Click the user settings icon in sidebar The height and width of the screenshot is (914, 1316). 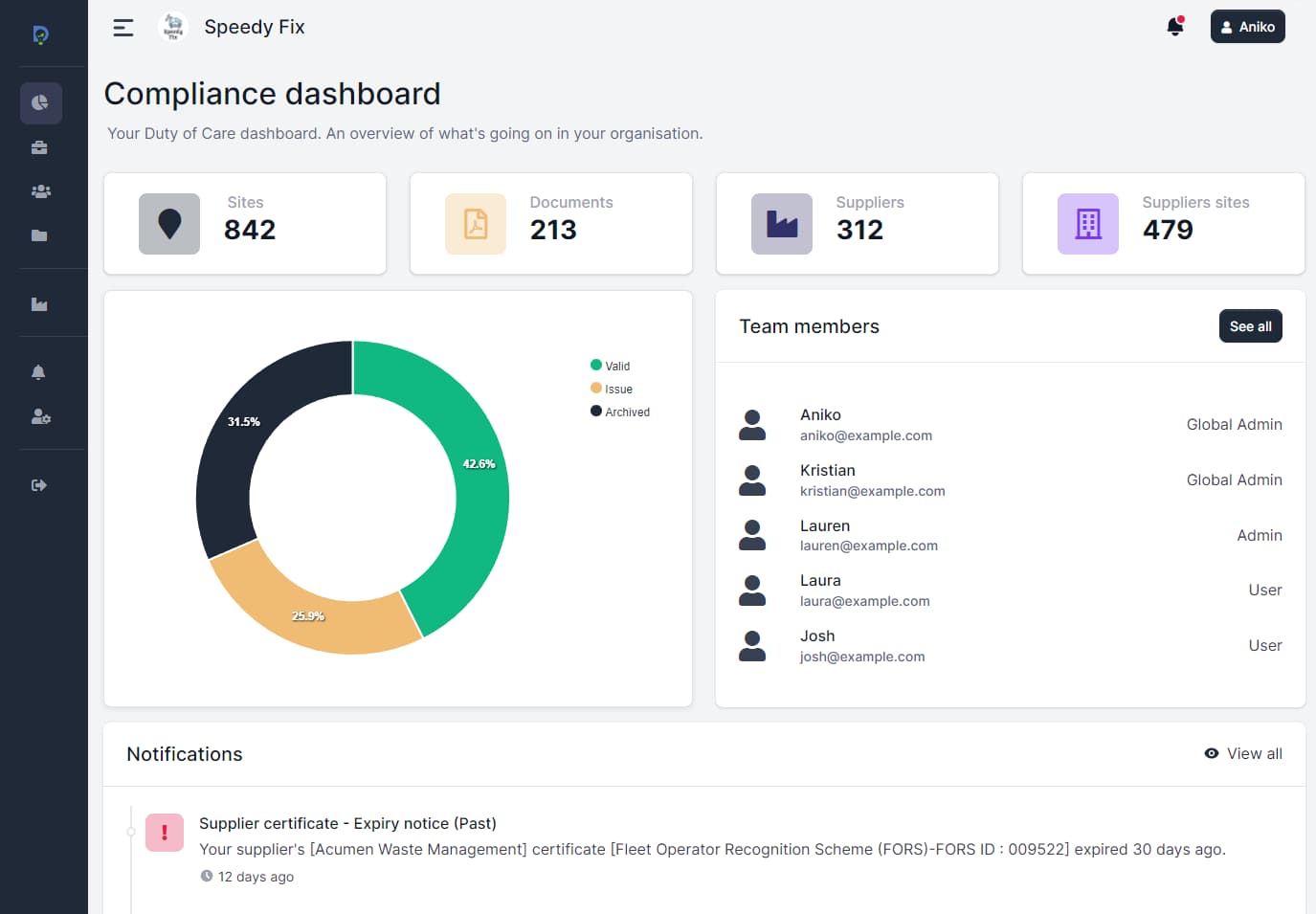pos(40,416)
